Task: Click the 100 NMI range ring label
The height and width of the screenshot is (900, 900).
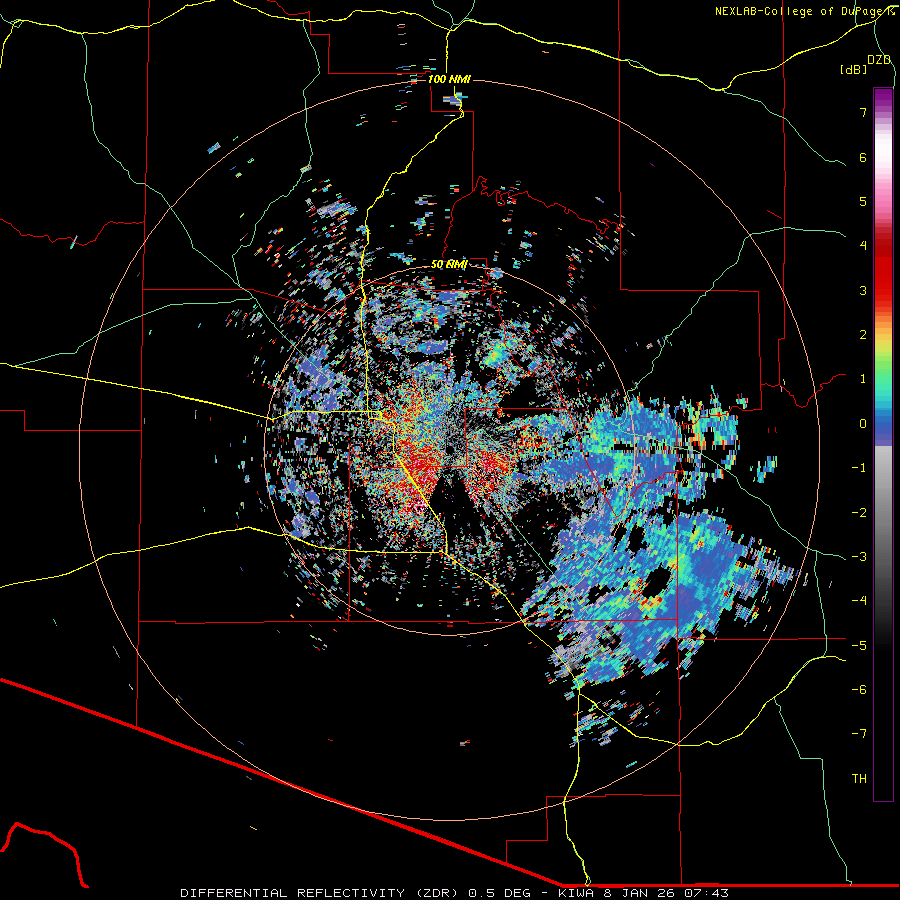Action: tap(449, 79)
